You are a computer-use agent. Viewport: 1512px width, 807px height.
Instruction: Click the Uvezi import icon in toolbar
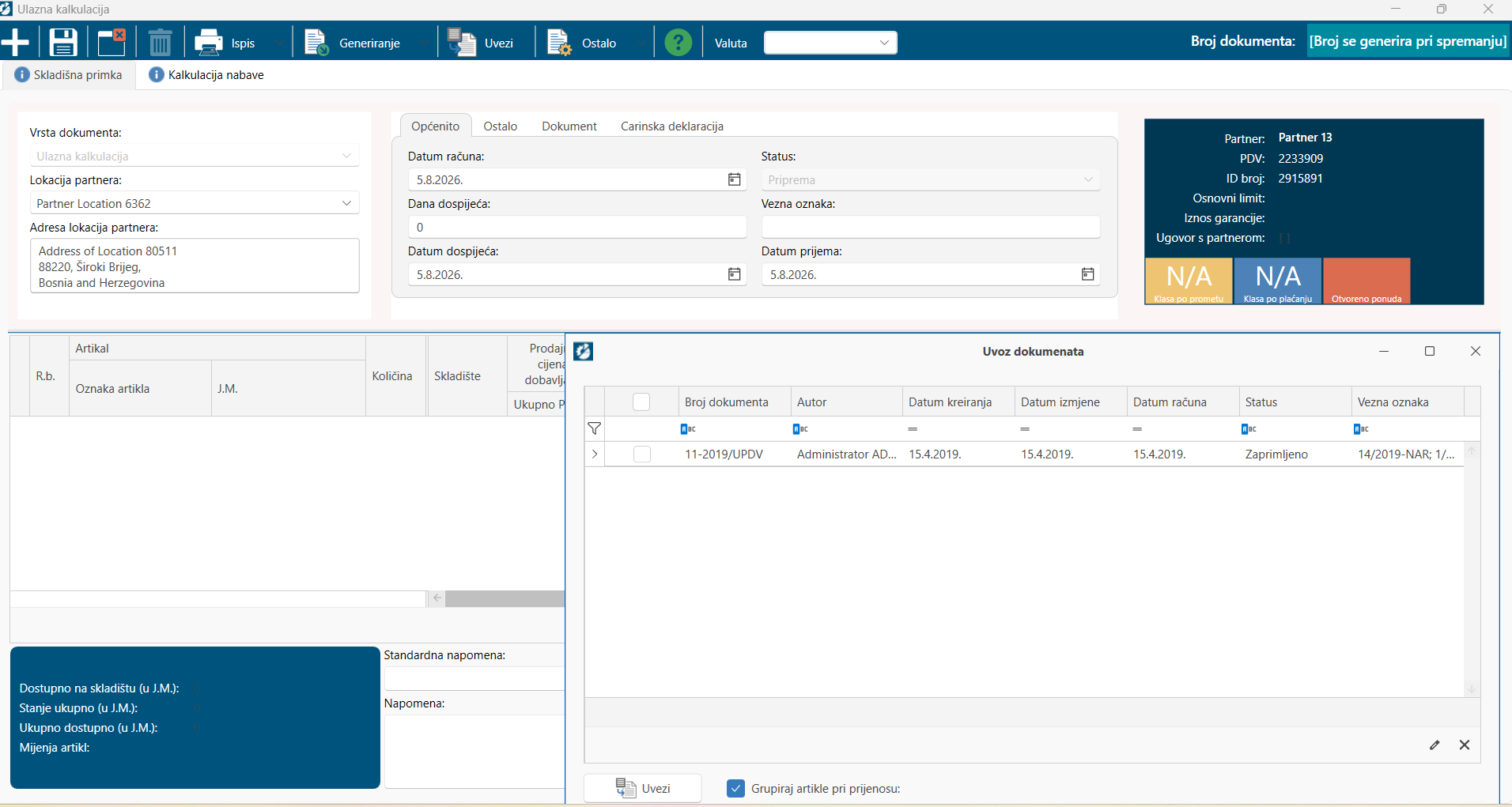click(461, 42)
